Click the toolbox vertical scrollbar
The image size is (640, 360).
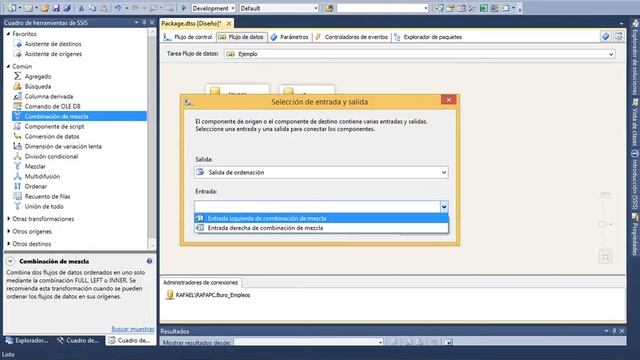click(x=152, y=138)
